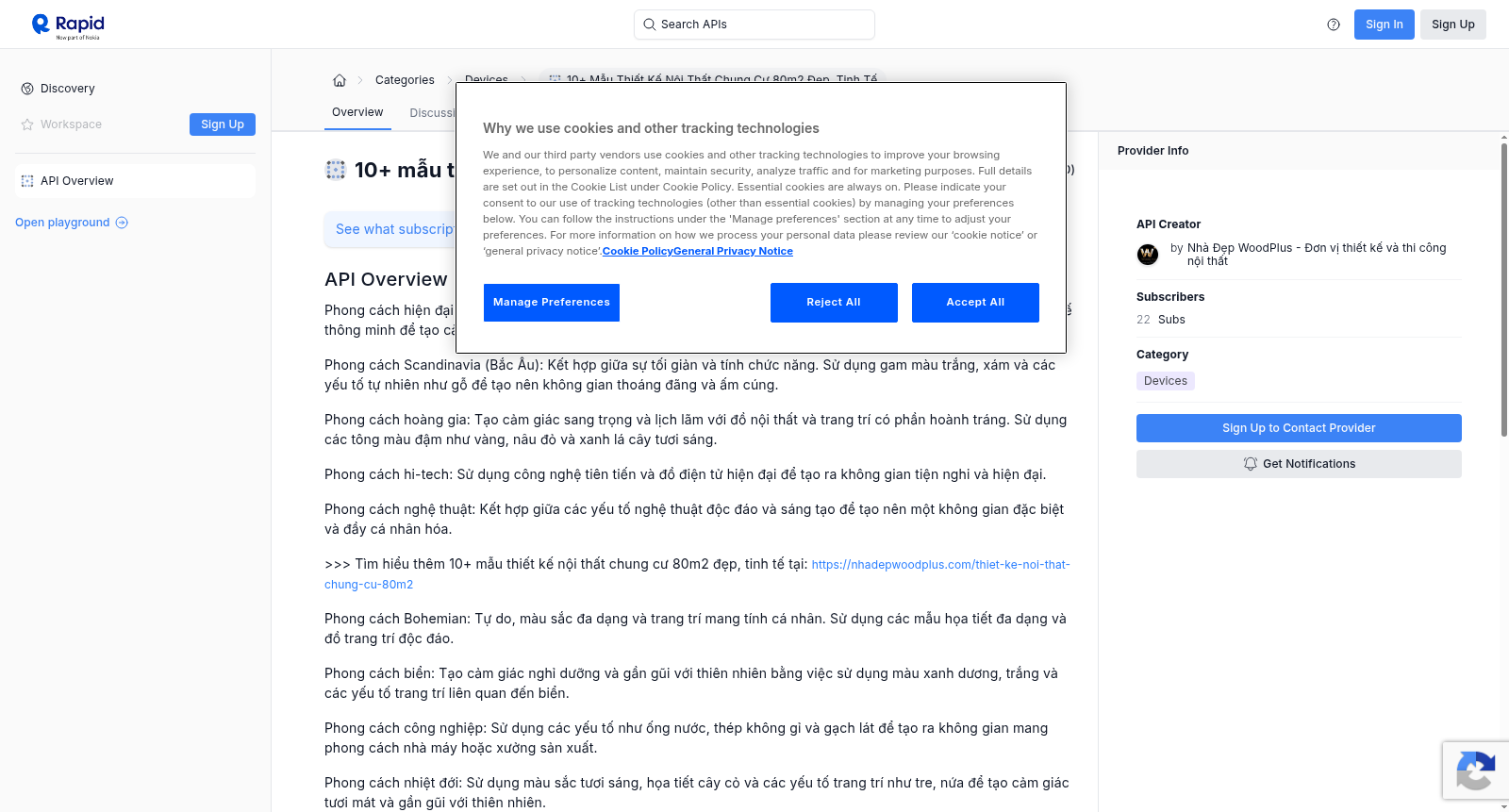Image resolution: width=1509 pixels, height=812 pixels.
Task: Open the nhadepwoodplus.com article link
Action: point(697,574)
